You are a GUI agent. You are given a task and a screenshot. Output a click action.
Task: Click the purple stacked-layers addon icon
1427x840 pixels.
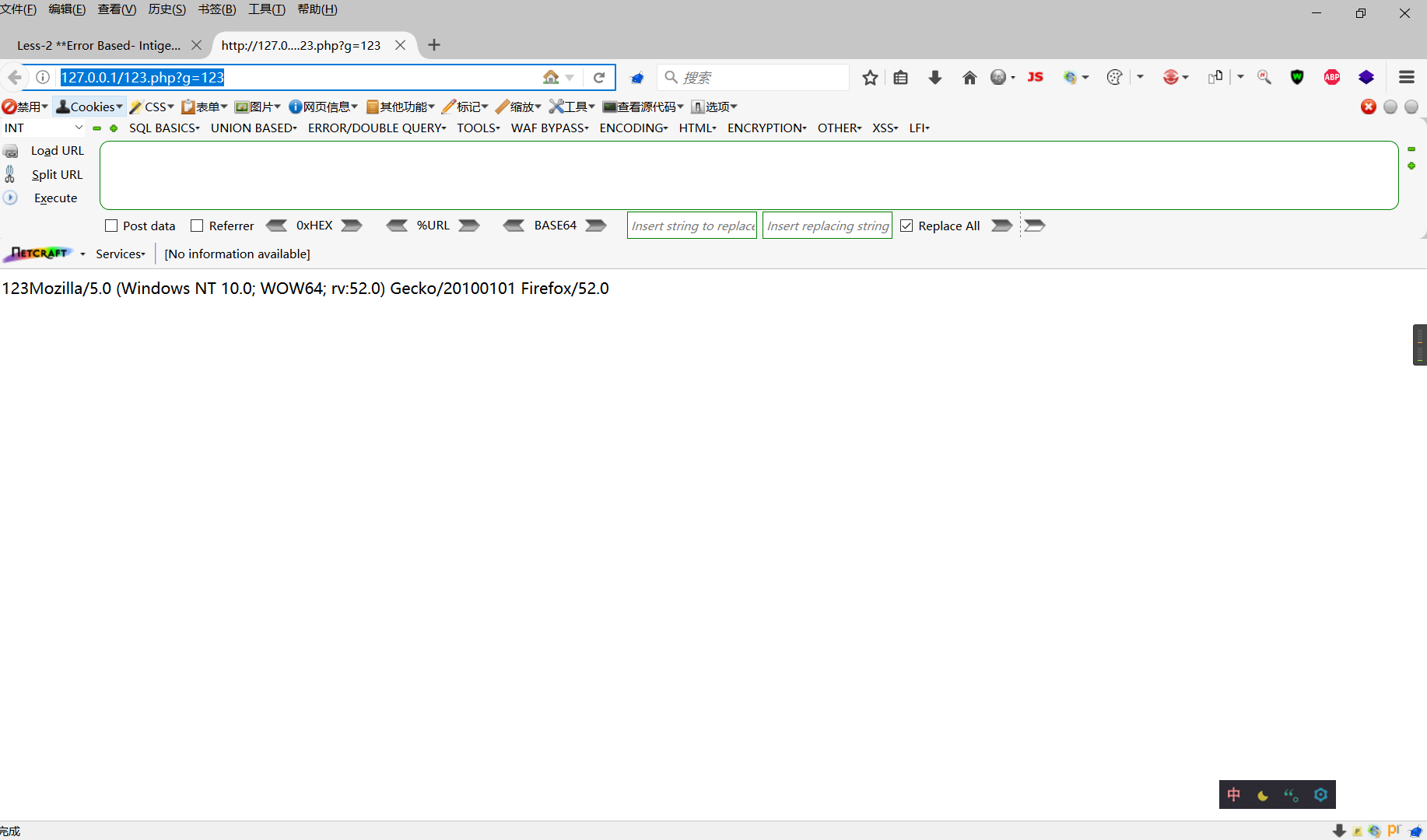coord(1367,77)
